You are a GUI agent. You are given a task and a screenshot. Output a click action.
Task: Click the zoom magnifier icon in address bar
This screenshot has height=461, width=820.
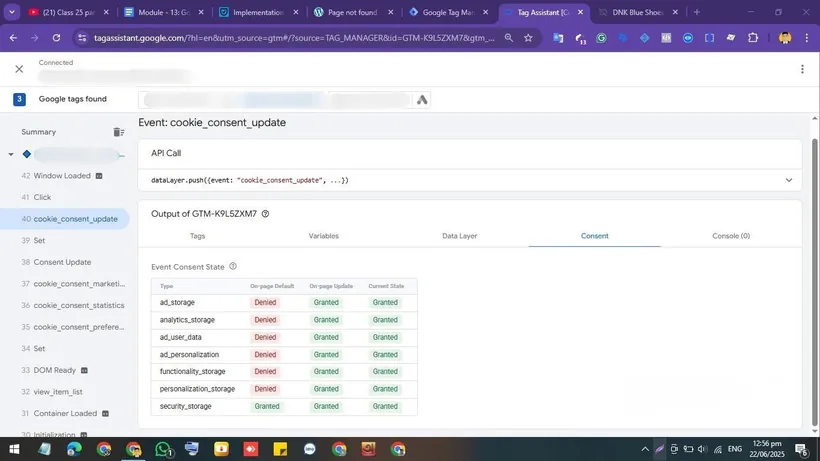coord(508,38)
